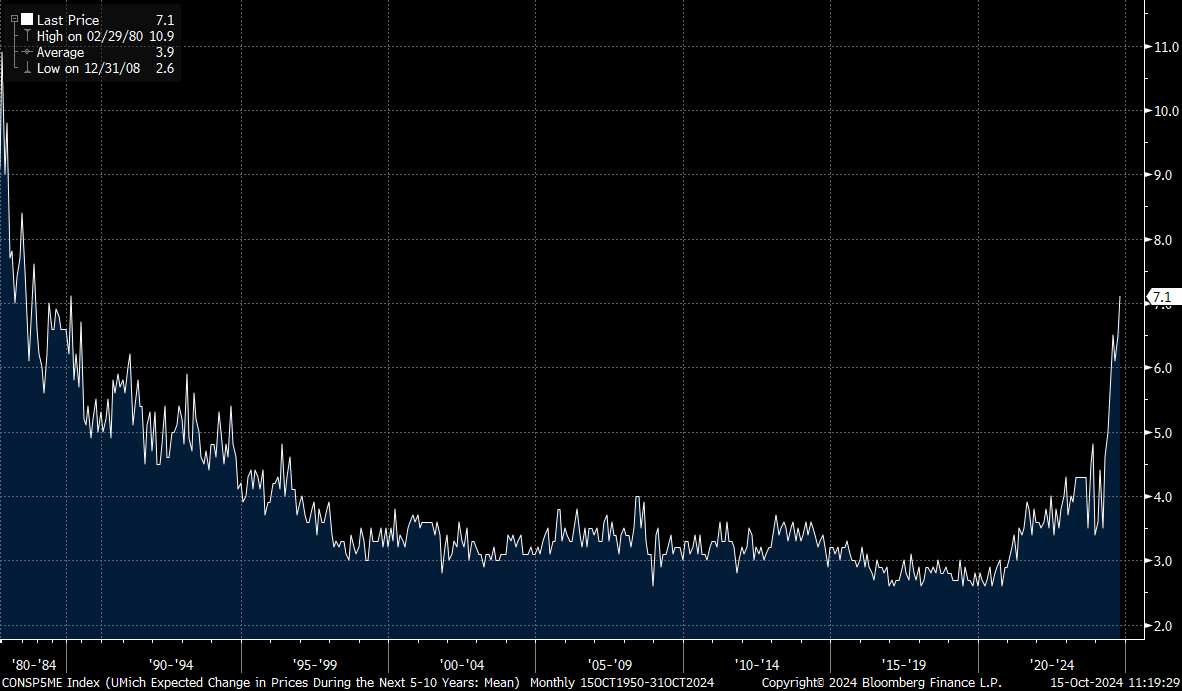Image resolution: width=1182 pixels, height=691 pixels.
Task: Click the legend value 2.6
Action: coord(165,68)
